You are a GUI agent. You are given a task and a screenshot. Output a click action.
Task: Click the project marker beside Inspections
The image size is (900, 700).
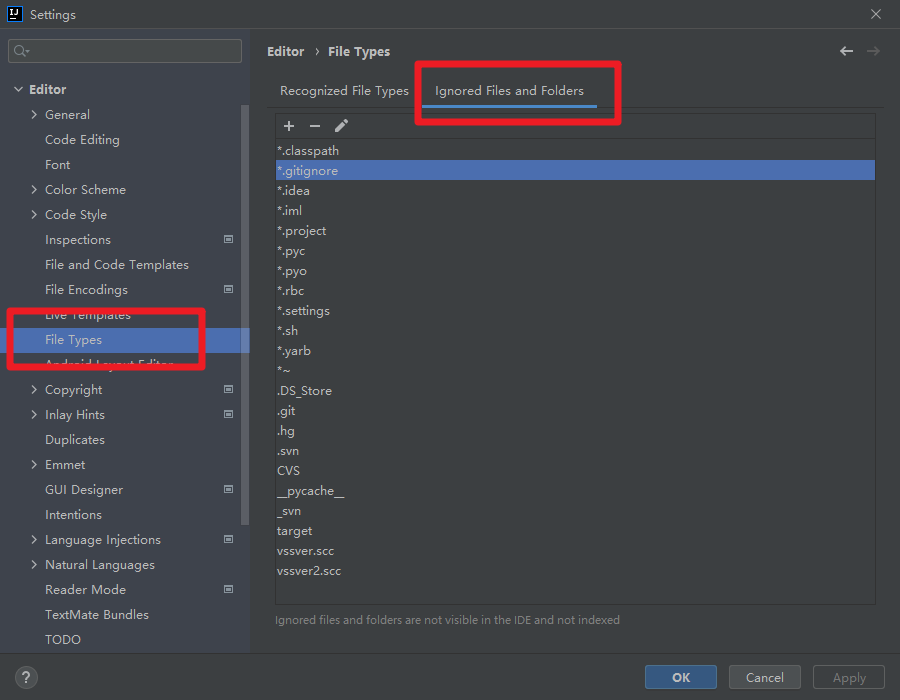228,239
